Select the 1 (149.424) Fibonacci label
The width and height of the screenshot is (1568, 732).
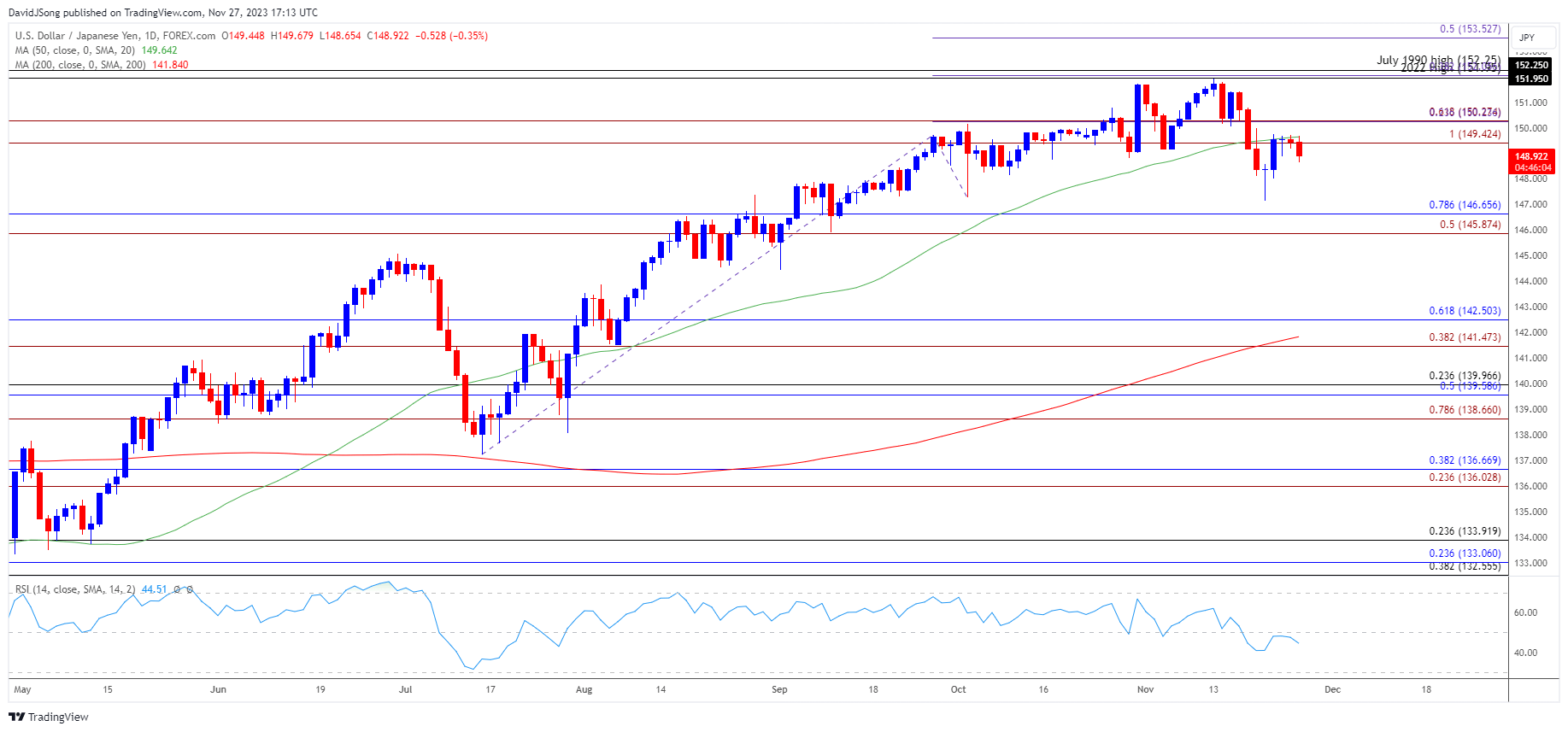coord(1475,134)
